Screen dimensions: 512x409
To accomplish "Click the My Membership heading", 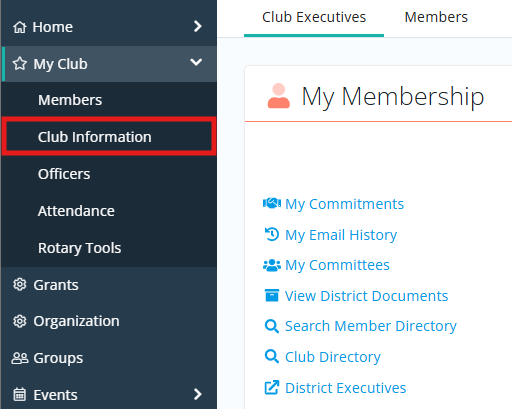I will tap(393, 97).
